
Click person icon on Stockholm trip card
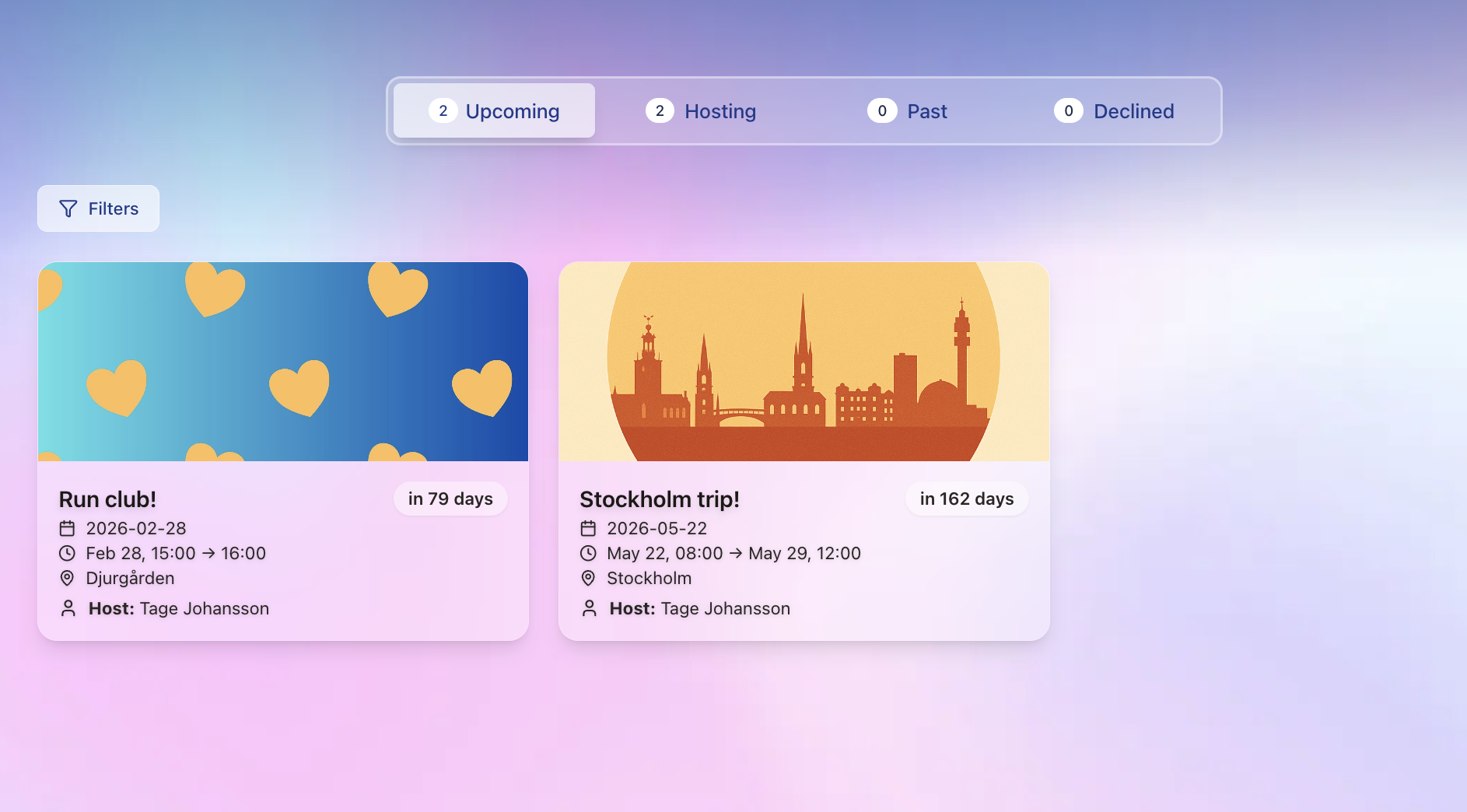pos(590,608)
